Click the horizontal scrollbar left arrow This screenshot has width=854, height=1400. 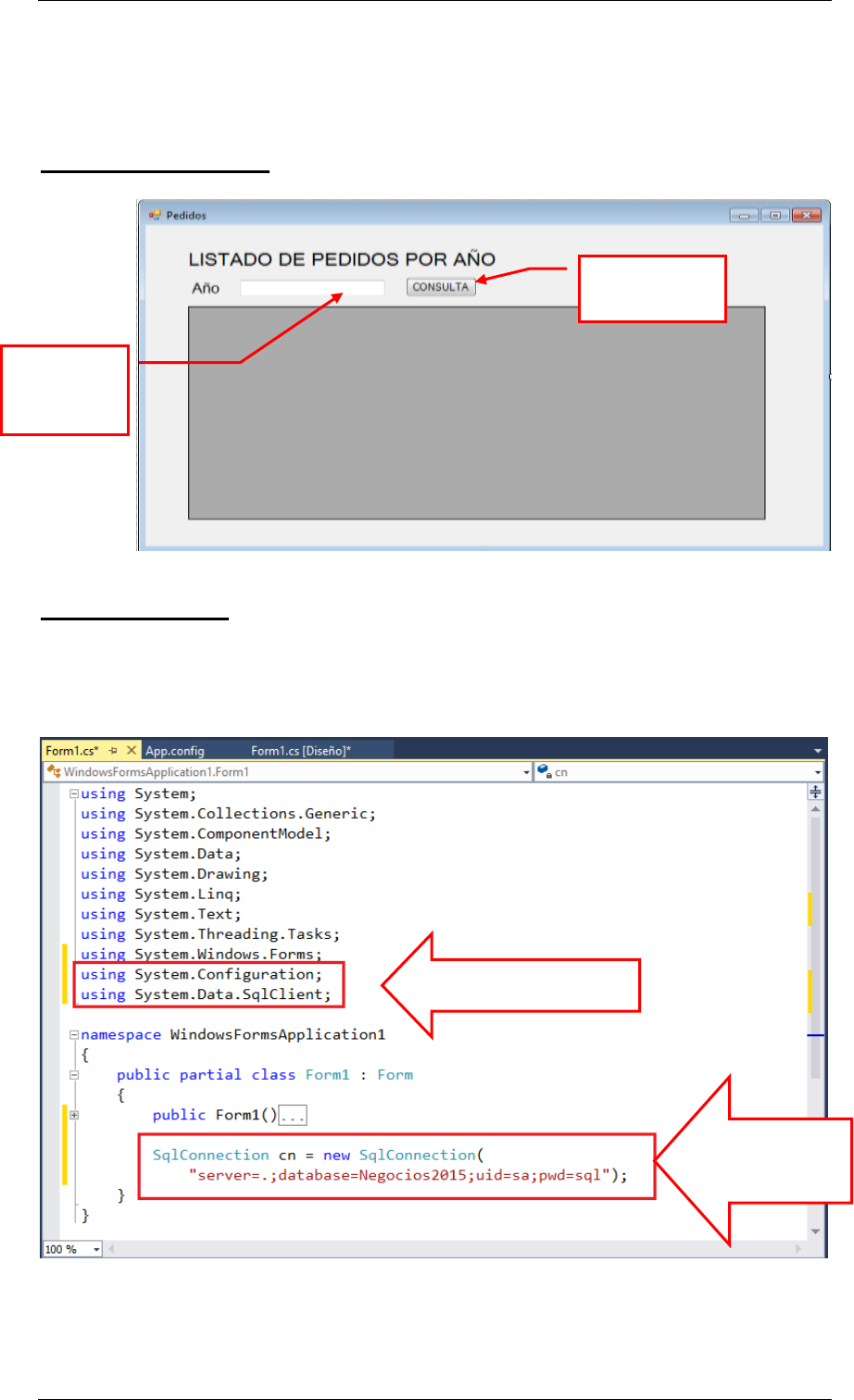pyautogui.click(x=111, y=1249)
